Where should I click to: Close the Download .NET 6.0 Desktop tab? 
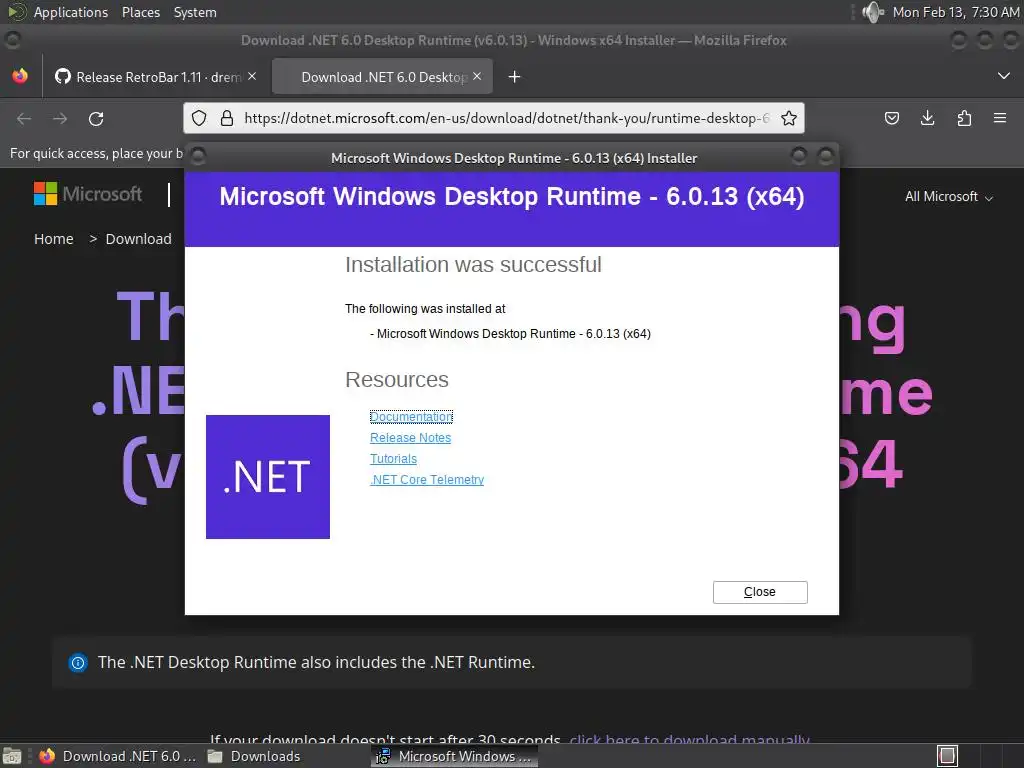(x=477, y=76)
